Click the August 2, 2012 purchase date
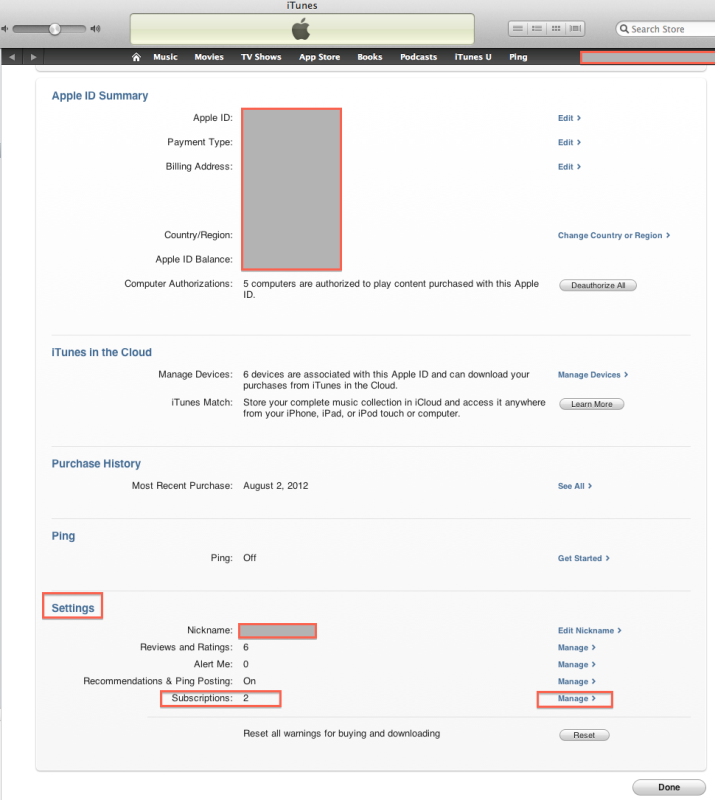715x800 pixels. click(x=276, y=486)
